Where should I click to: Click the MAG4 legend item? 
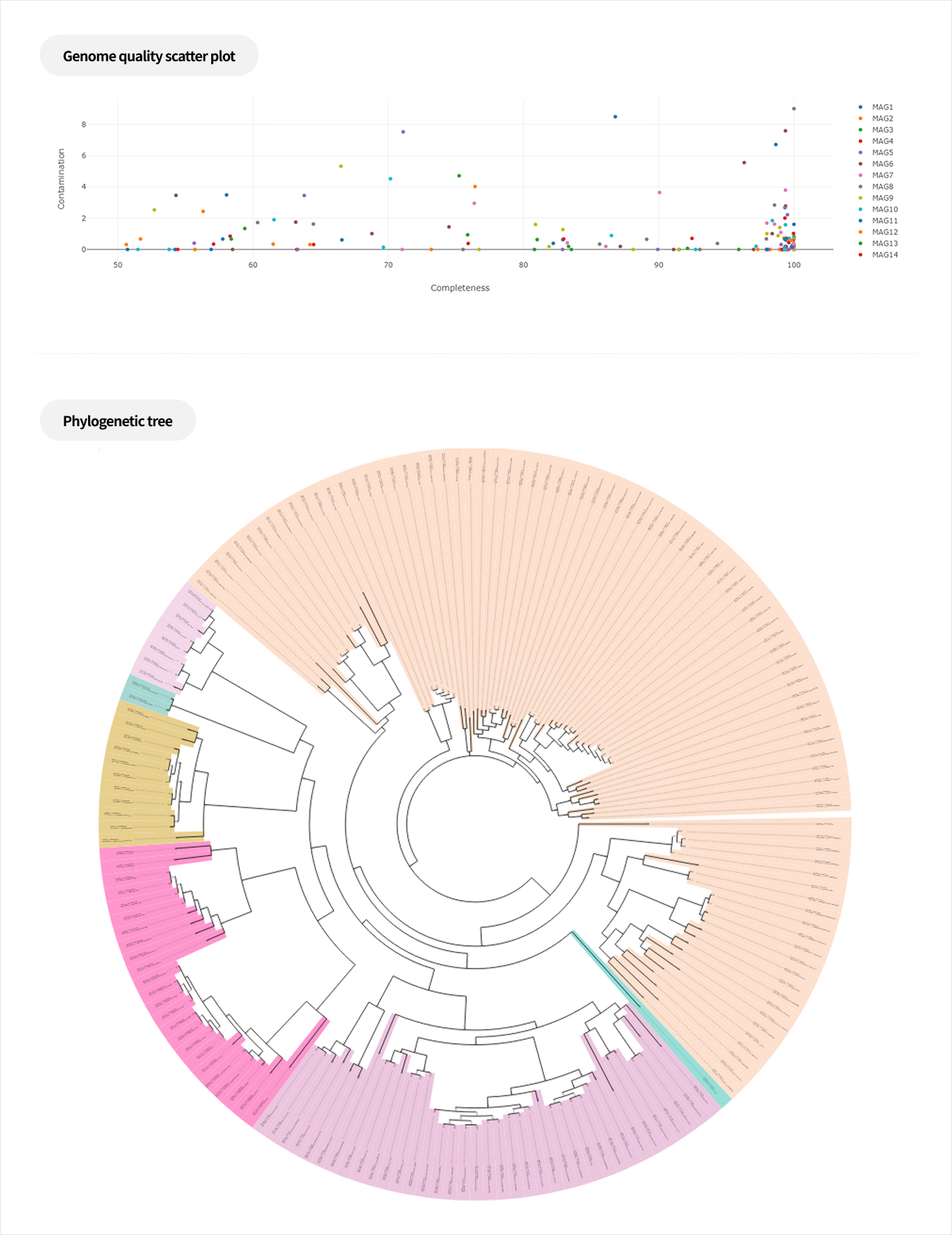pyautogui.click(x=882, y=142)
